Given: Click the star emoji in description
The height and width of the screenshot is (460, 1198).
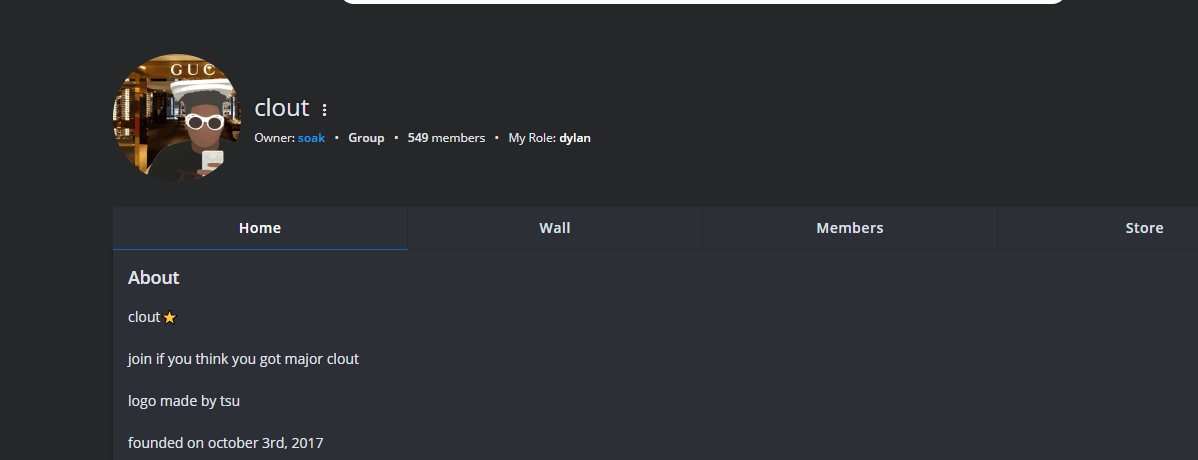Looking at the screenshot, I should (x=170, y=317).
